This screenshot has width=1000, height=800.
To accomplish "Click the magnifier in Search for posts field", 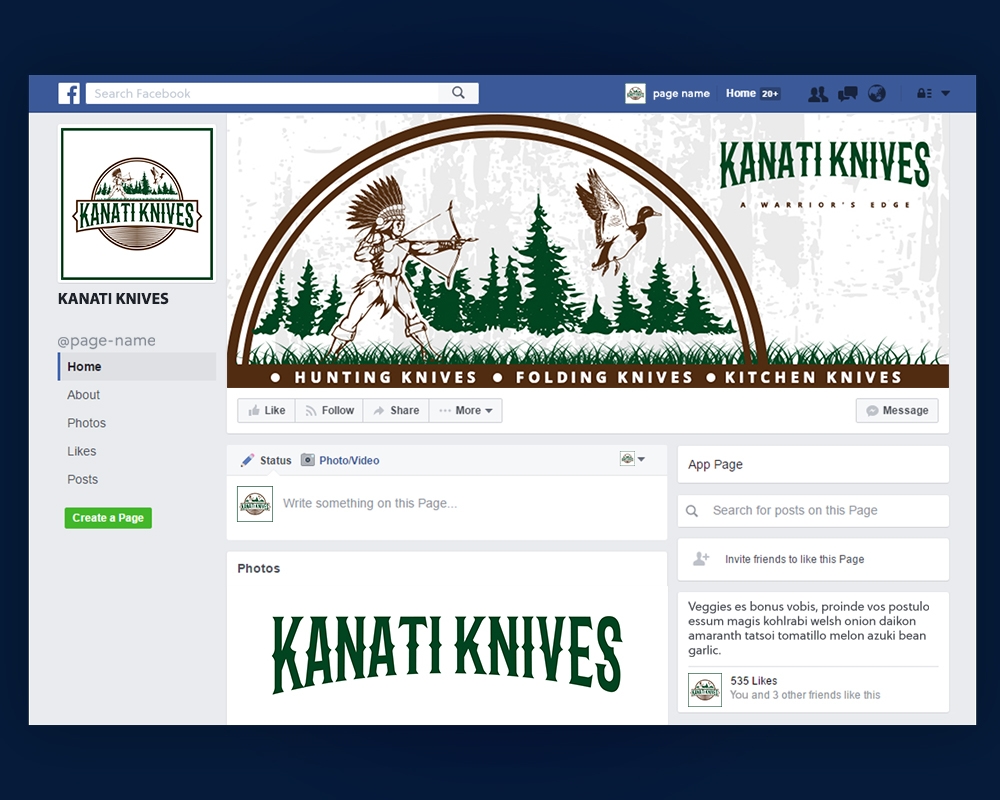I will coord(692,511).
